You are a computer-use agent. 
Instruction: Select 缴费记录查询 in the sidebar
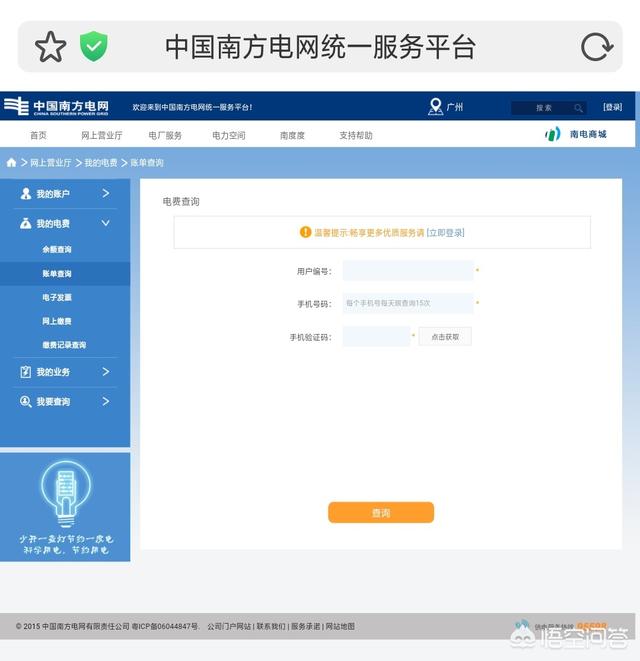coord(64,345)
